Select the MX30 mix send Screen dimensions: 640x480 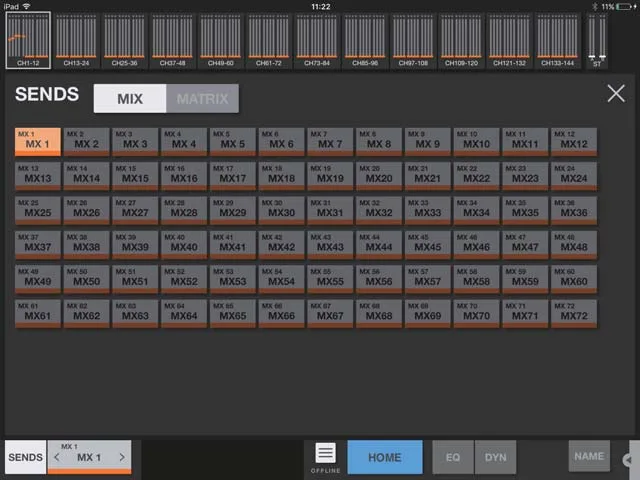click(281, 210)
